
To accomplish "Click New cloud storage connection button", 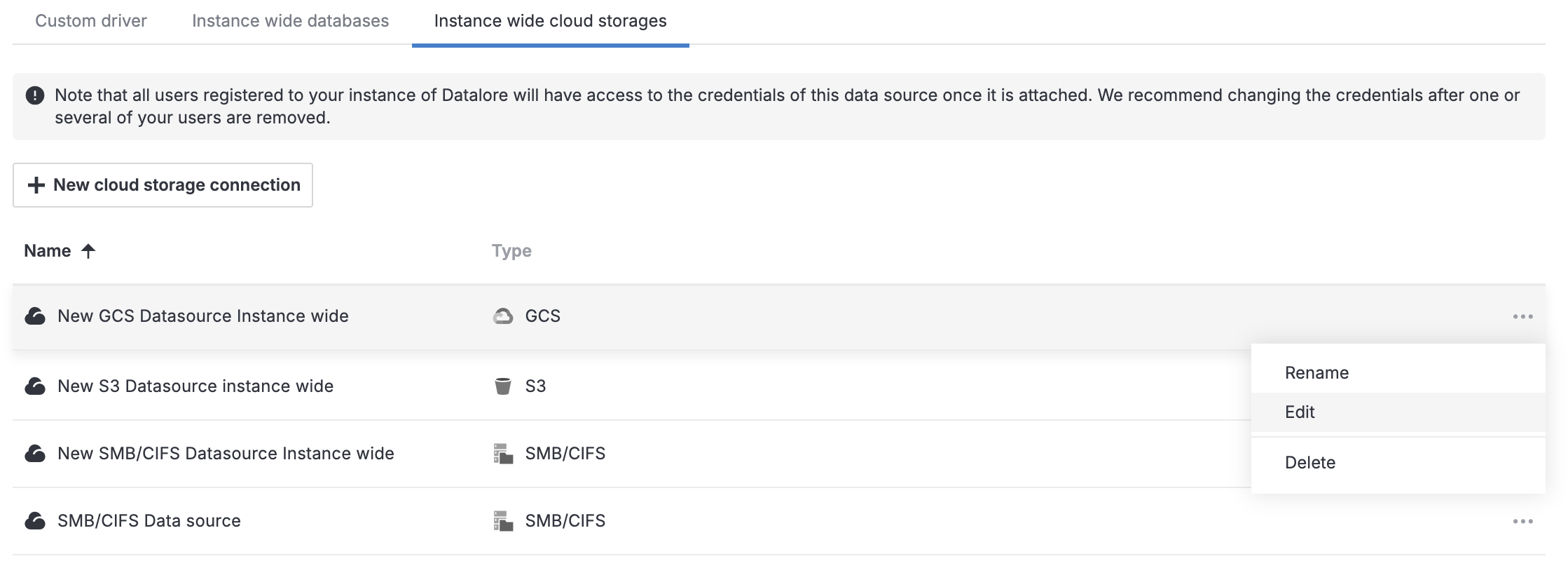I will (x=163, y=185).
